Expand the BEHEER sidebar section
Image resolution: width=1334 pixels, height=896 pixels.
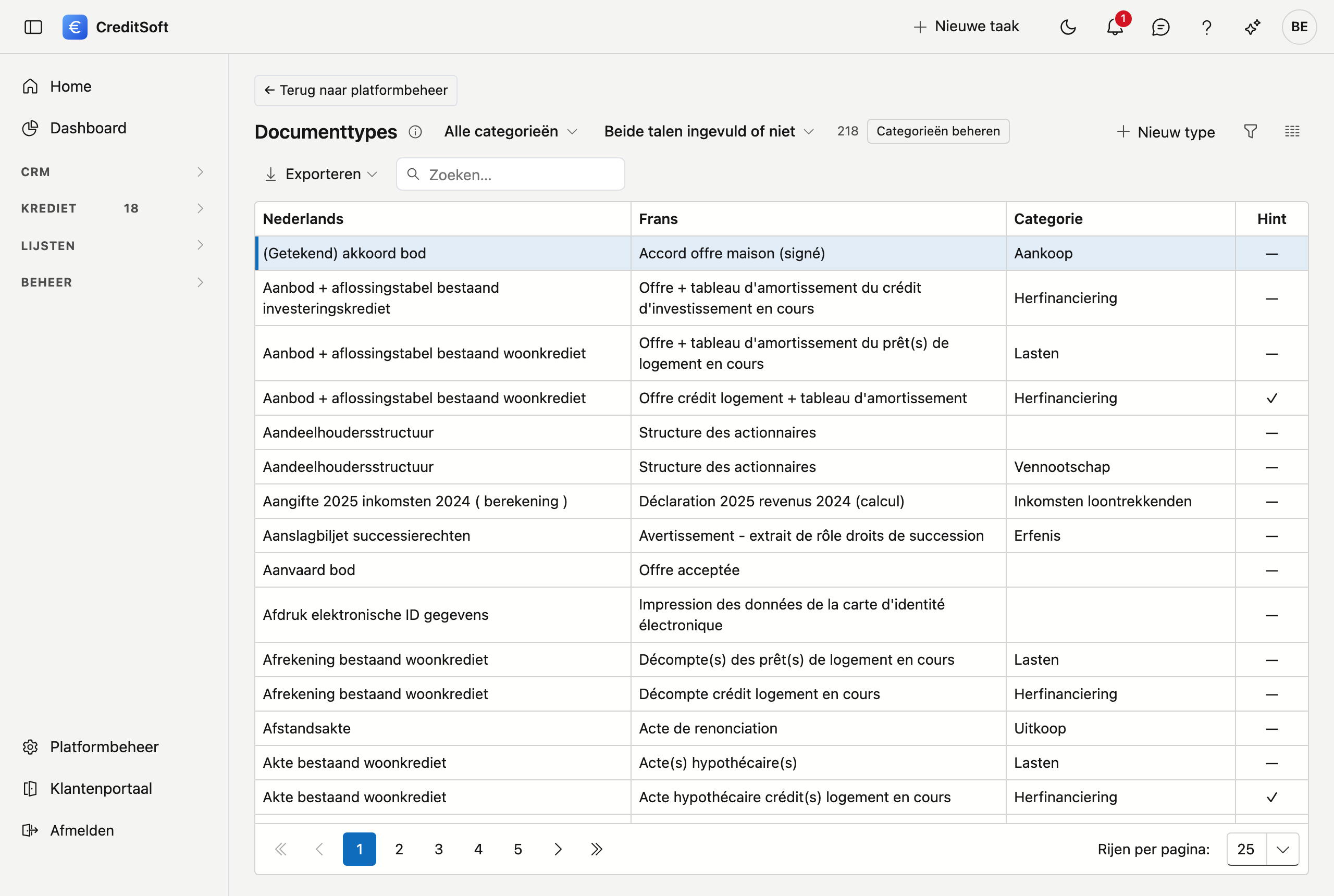(x=113, y=282)
